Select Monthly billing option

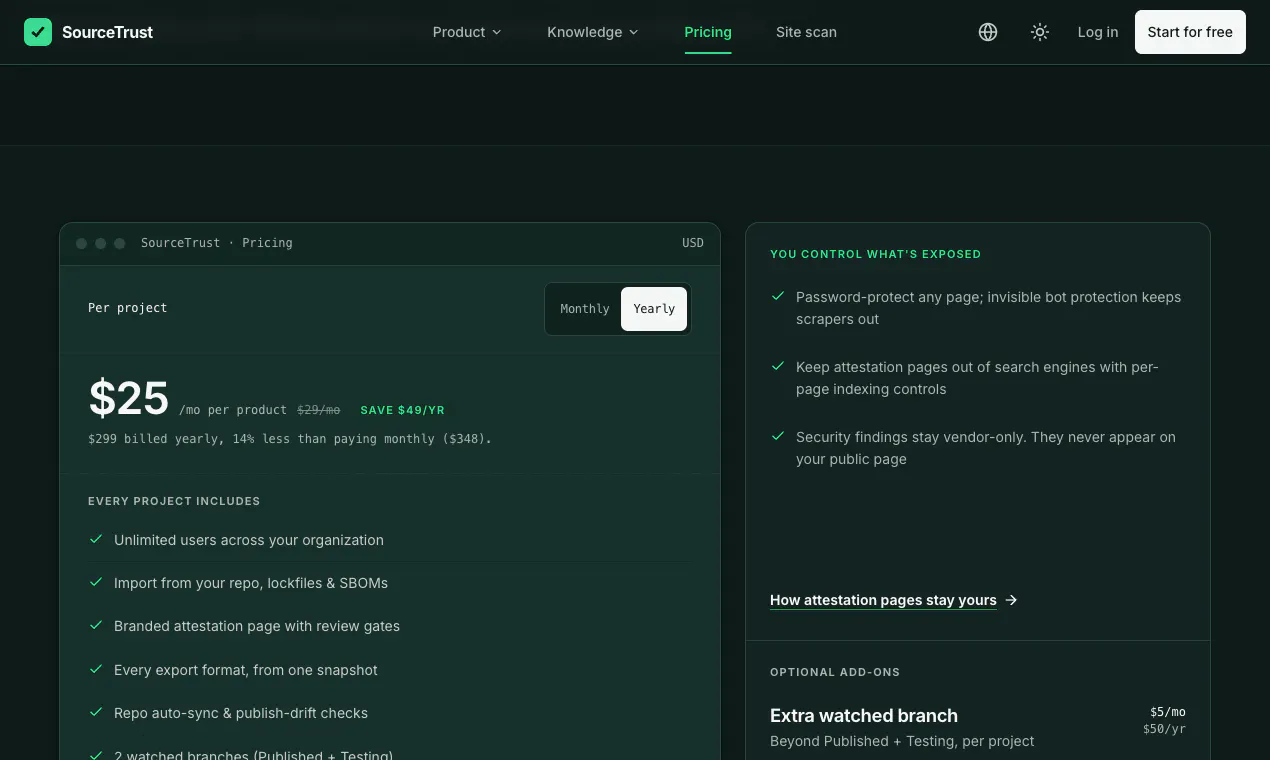(585, 309)
